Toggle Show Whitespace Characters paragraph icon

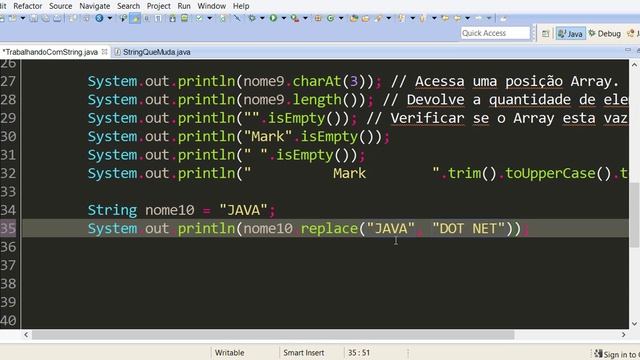158,18
